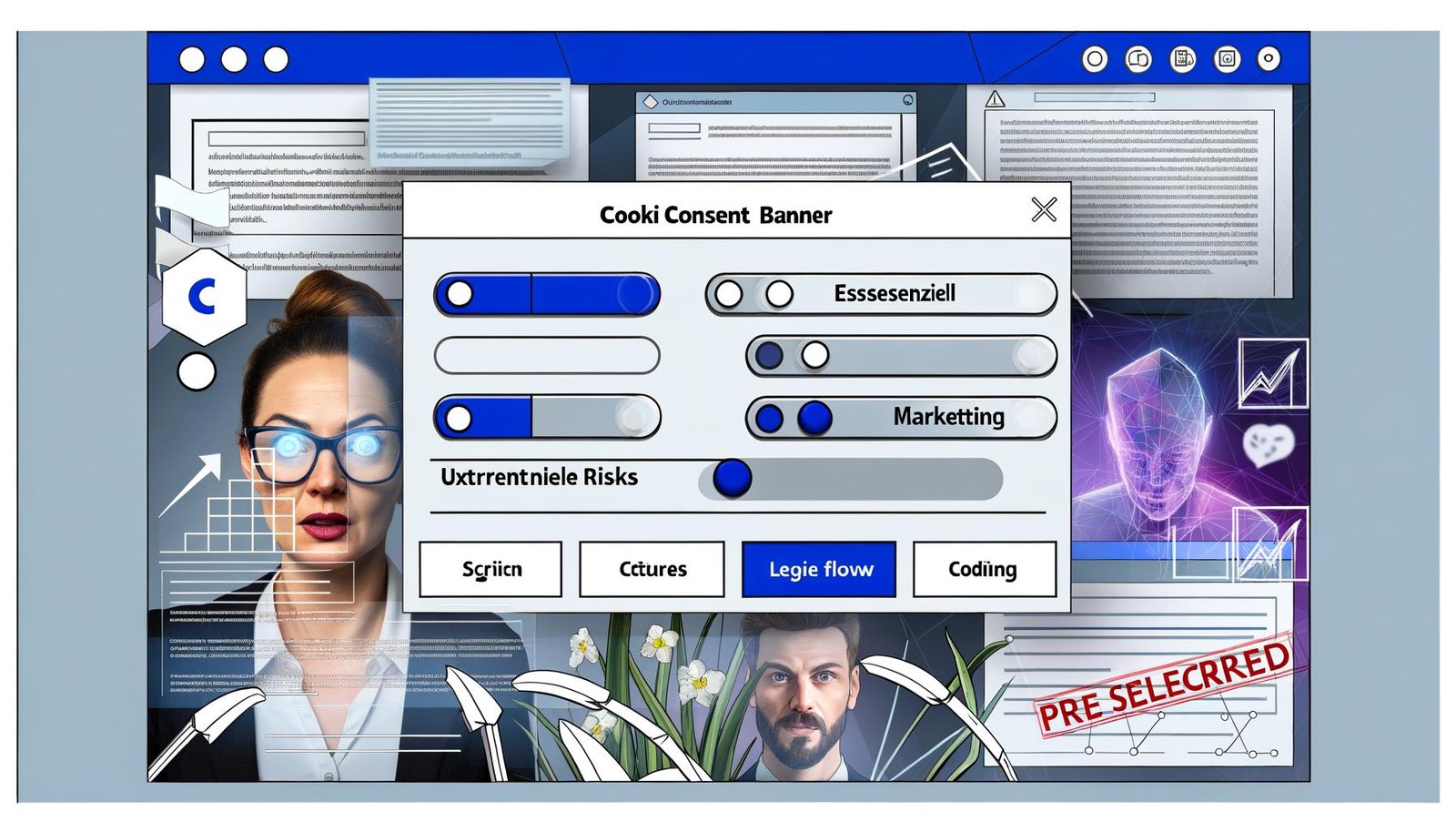Toggle the Esssesenziell switch
1456x832 pixels.
pyautogui.click(x=881, y=294)
